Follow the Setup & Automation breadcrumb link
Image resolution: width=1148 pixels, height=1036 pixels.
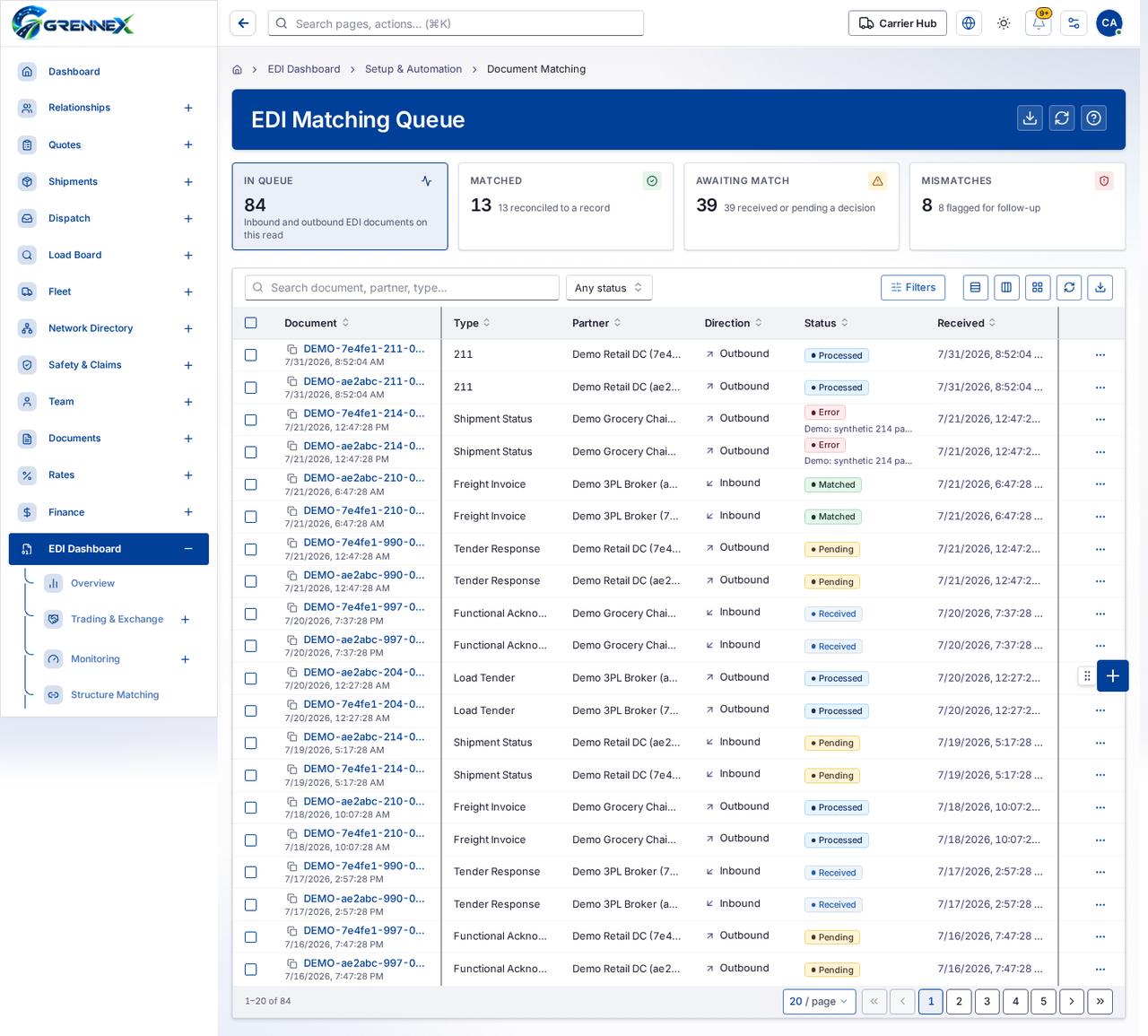click(x=413, y=69)
